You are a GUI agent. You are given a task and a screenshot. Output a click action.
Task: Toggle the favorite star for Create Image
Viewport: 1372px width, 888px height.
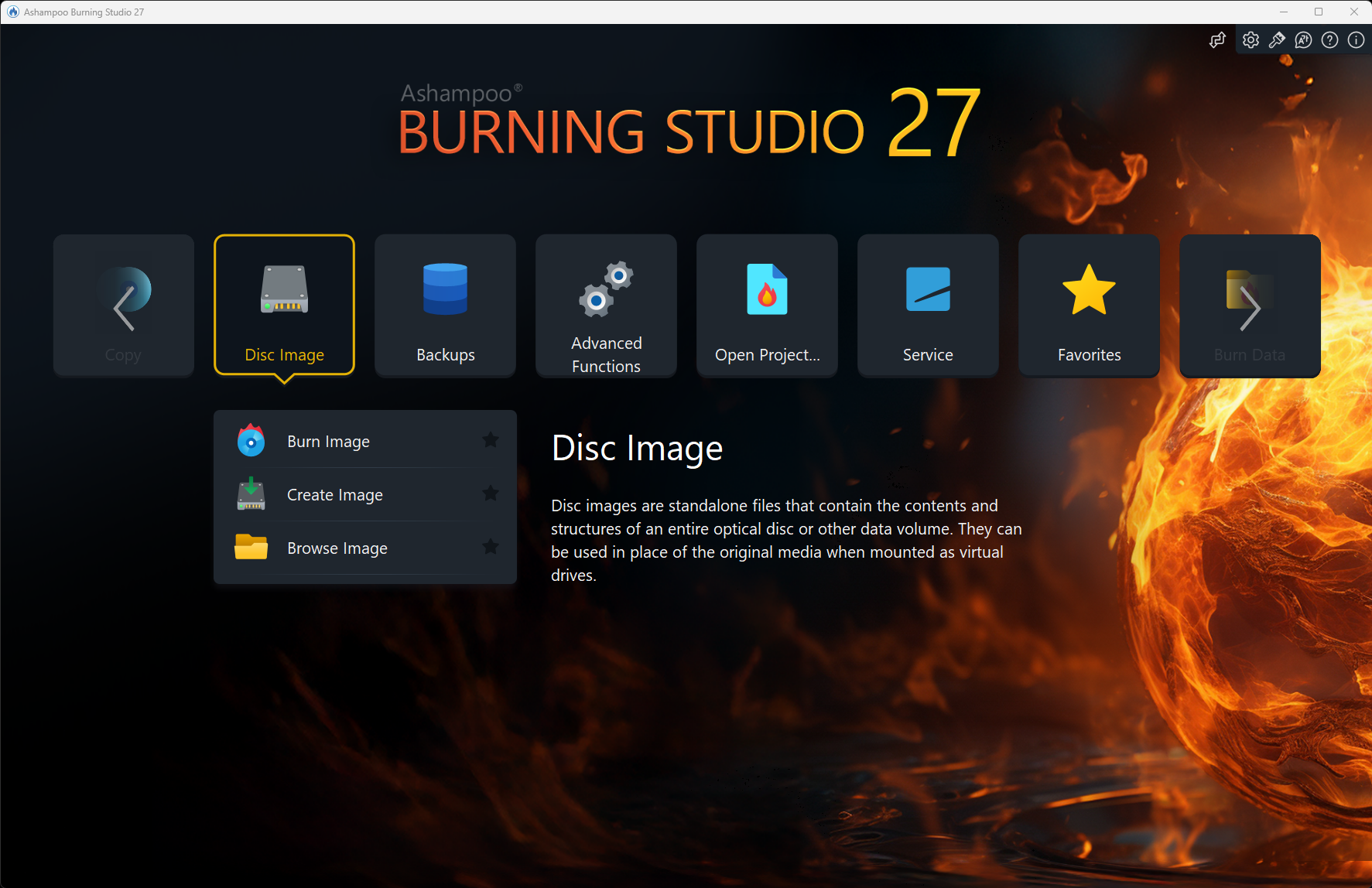[491, 494]
